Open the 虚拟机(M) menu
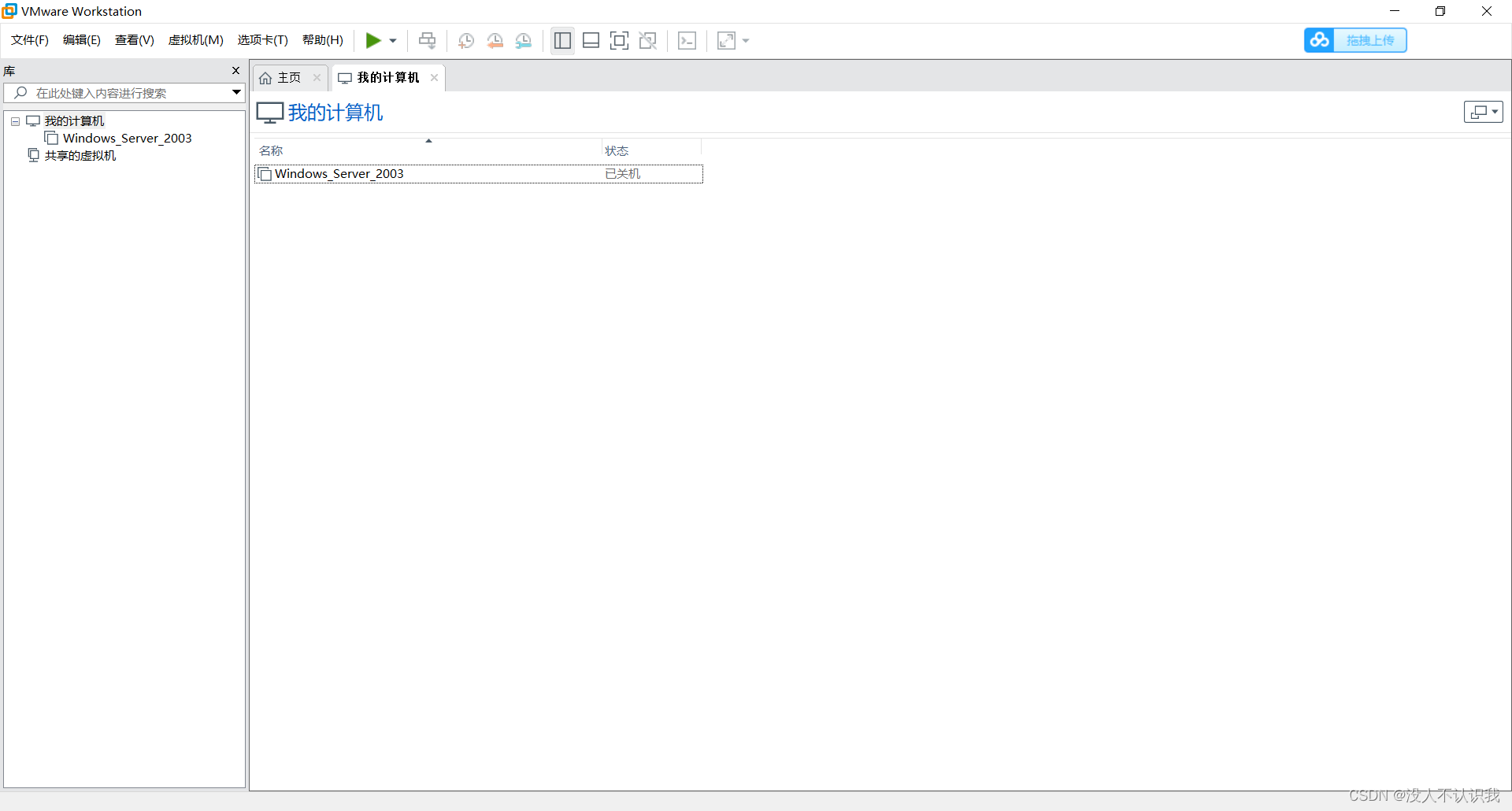 pos(196,40)
